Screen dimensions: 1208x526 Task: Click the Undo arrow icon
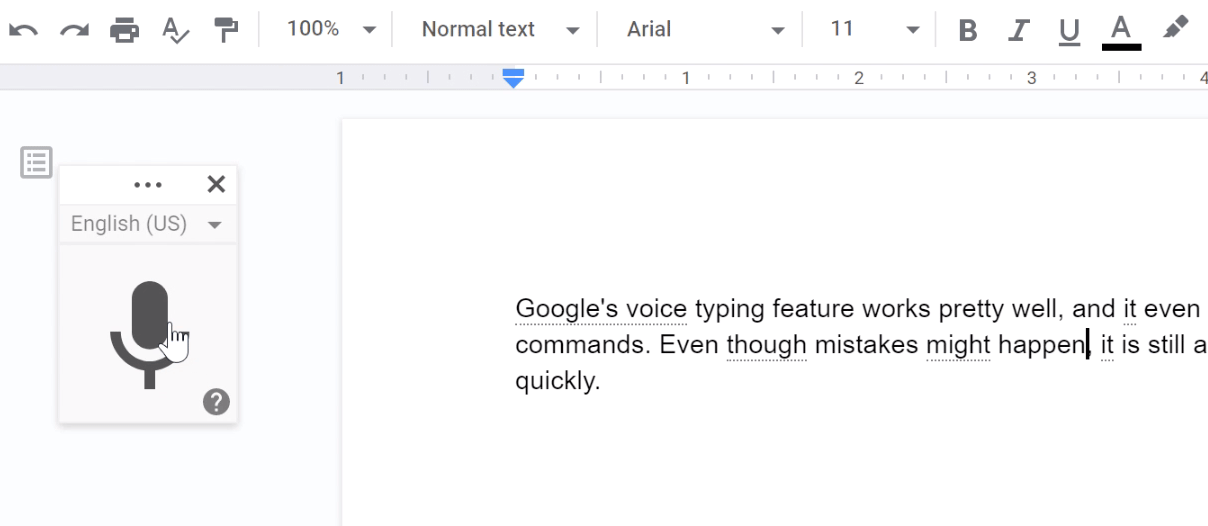point(23,30)
